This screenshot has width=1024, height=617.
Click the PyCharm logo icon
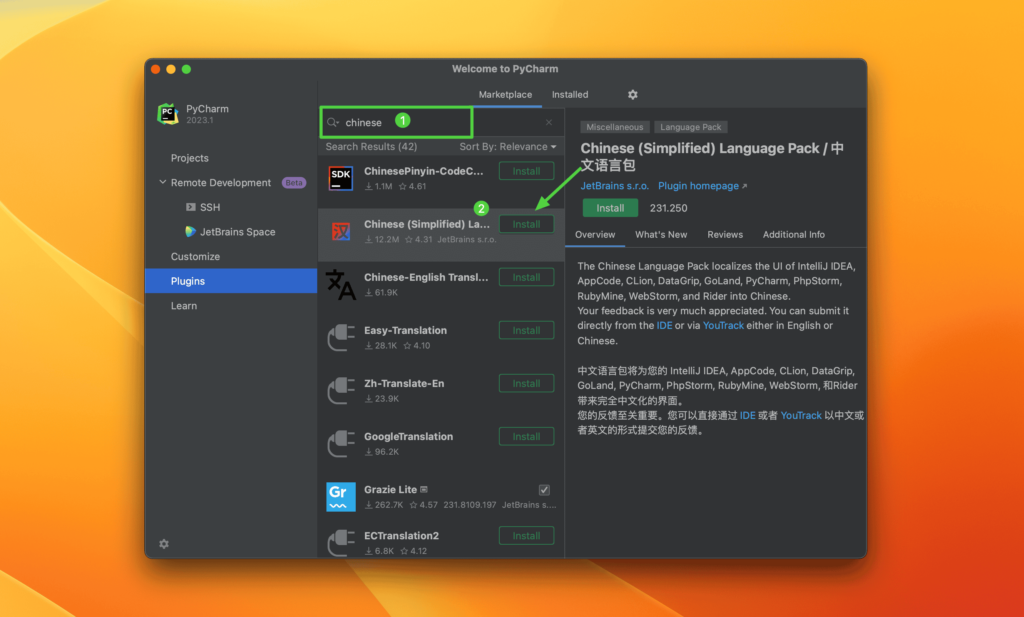tap(166, 113)
